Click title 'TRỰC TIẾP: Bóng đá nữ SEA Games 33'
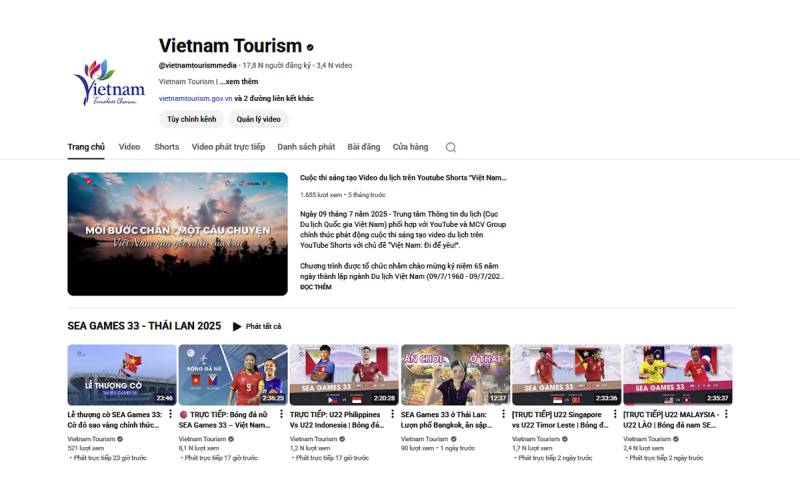The height and width of the screenshot is (500, 800). coord(224,420)
